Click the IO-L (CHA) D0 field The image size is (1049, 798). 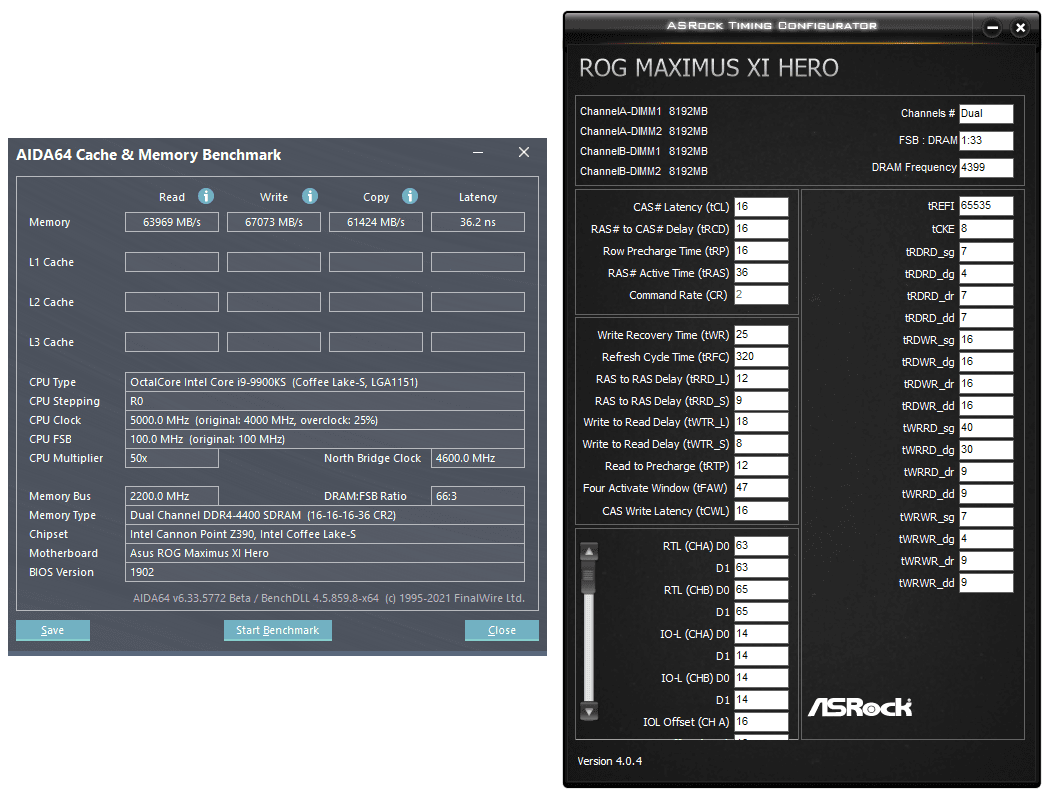click(x=761, y=633)
